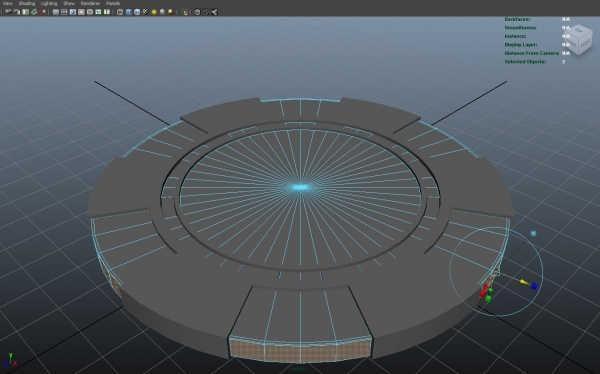Click the blue cube manipulator handle
The image size is (600, 374).
click(534, 286)
